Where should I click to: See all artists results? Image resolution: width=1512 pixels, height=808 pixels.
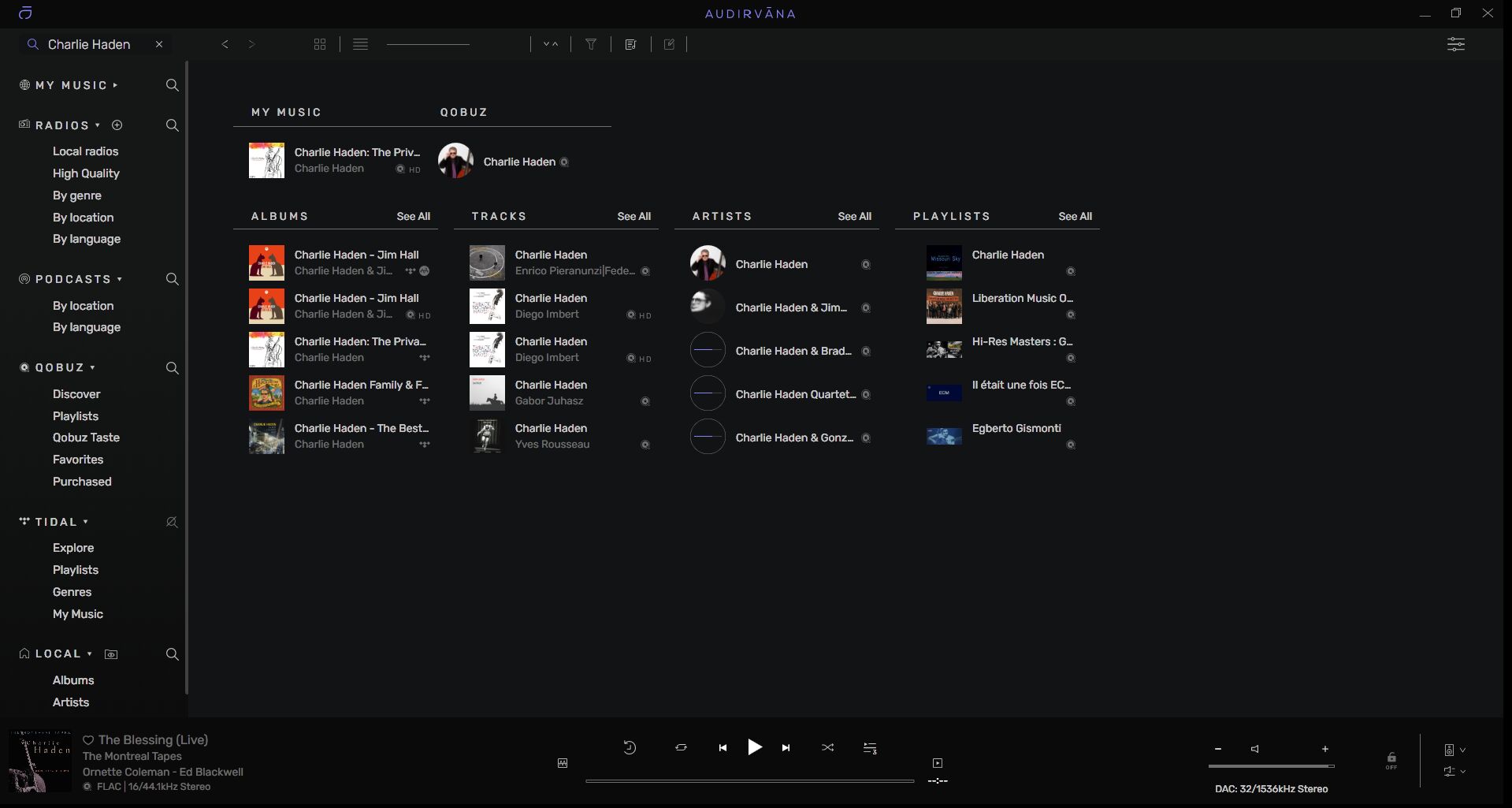(855, 216)
